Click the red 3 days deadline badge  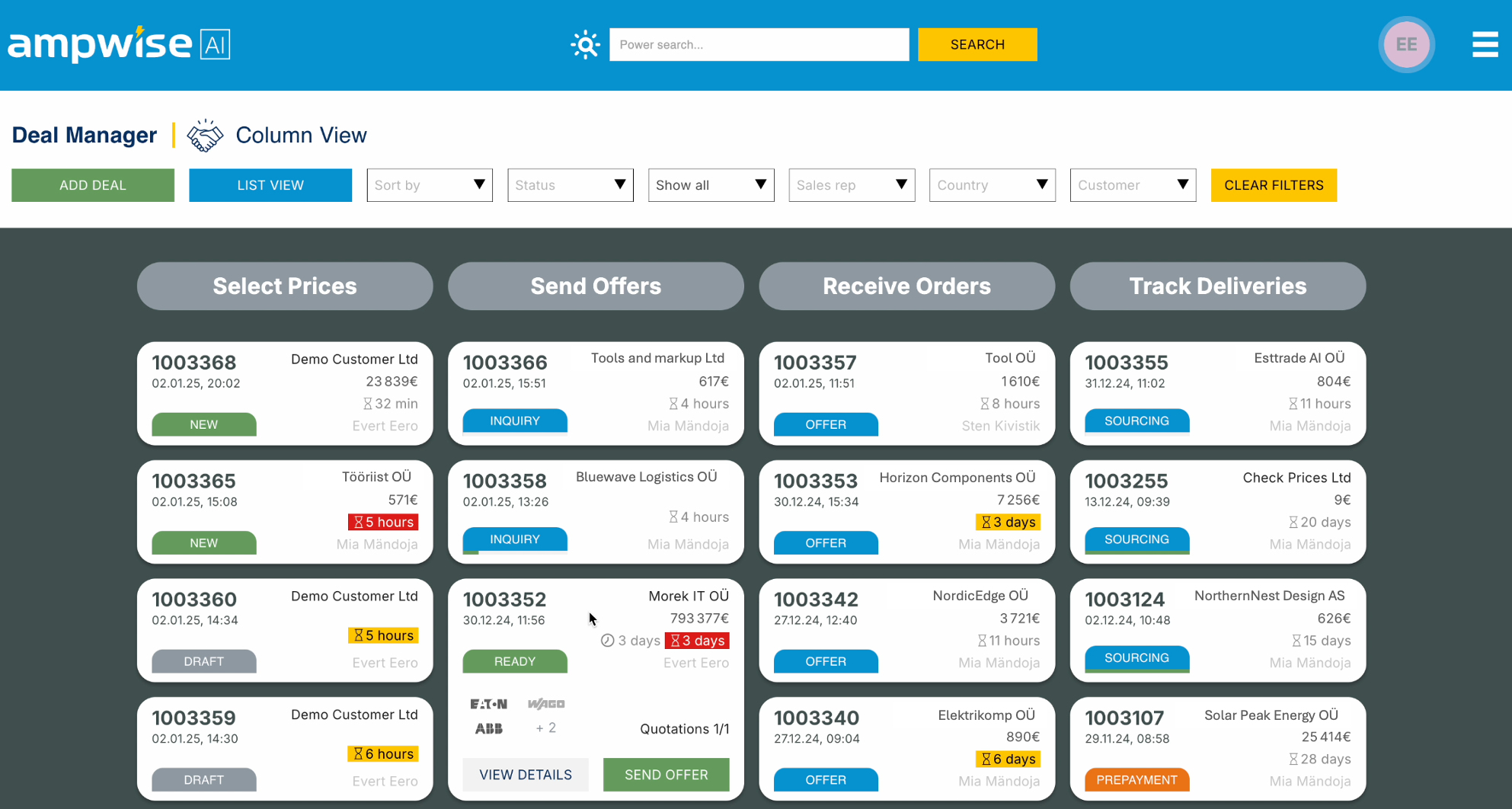pyautogui.click(x=697, y=640)
